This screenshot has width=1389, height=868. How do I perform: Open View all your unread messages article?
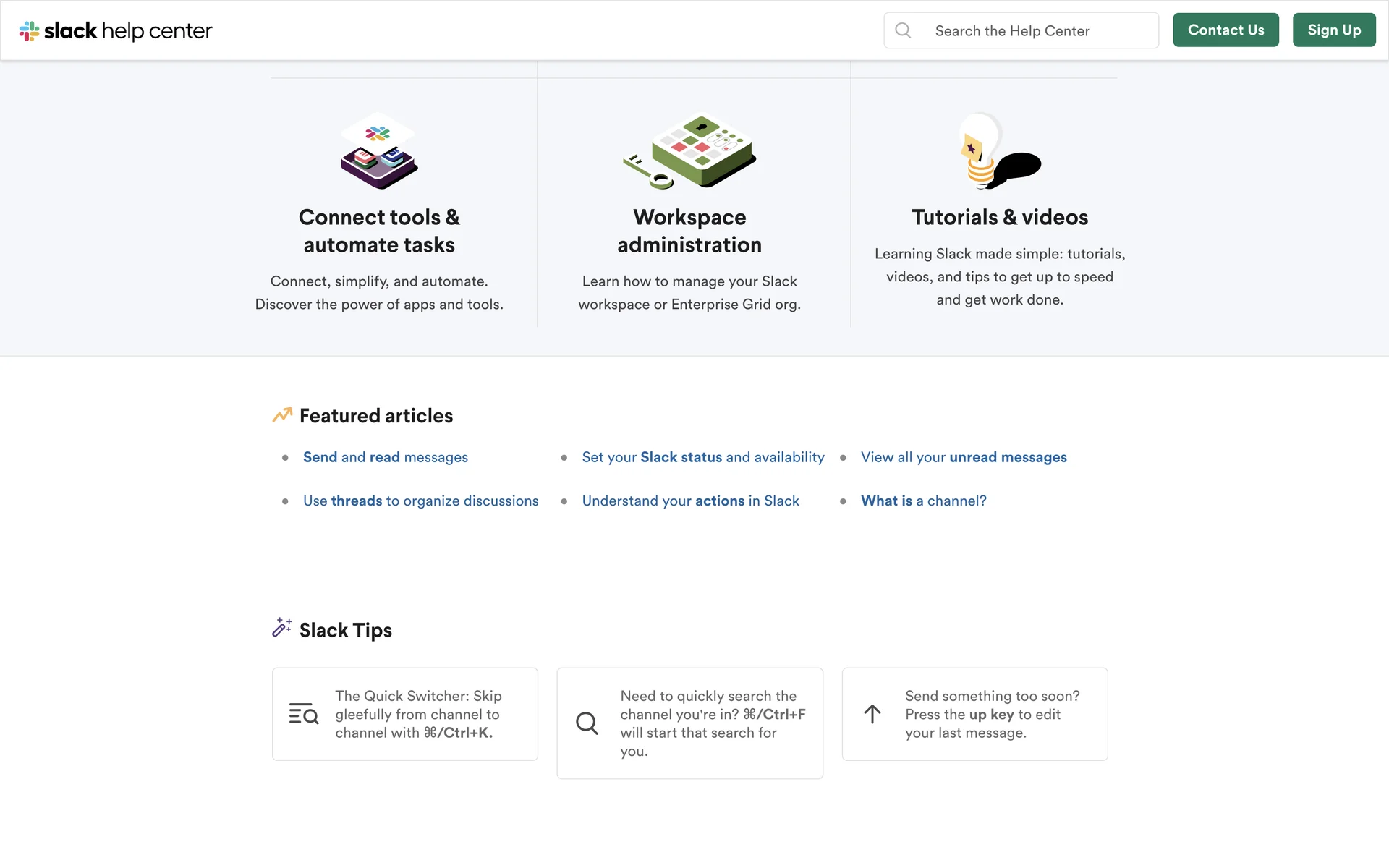(963, 457)
